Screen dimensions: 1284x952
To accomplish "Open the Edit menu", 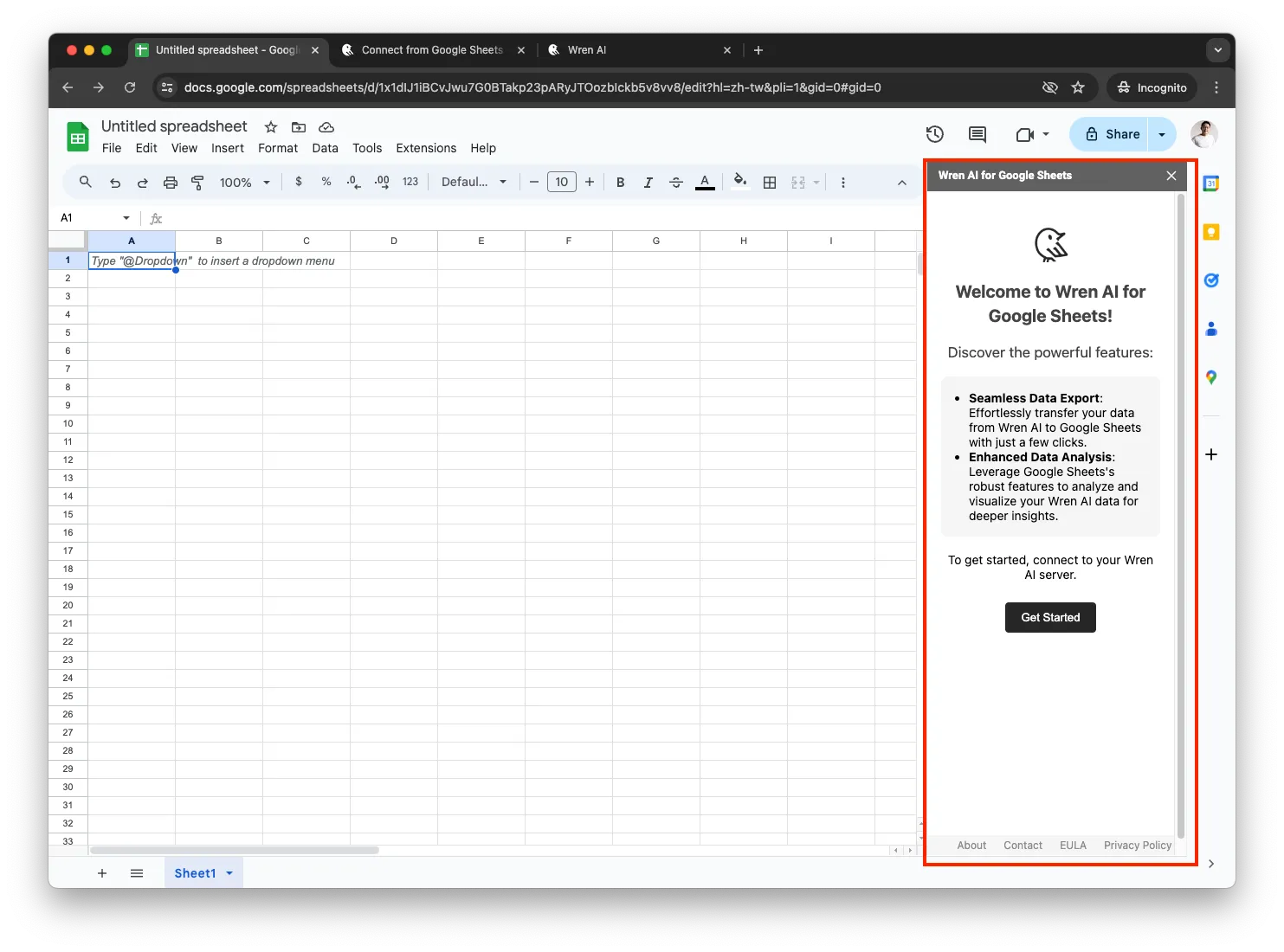I will coord(146,148).
